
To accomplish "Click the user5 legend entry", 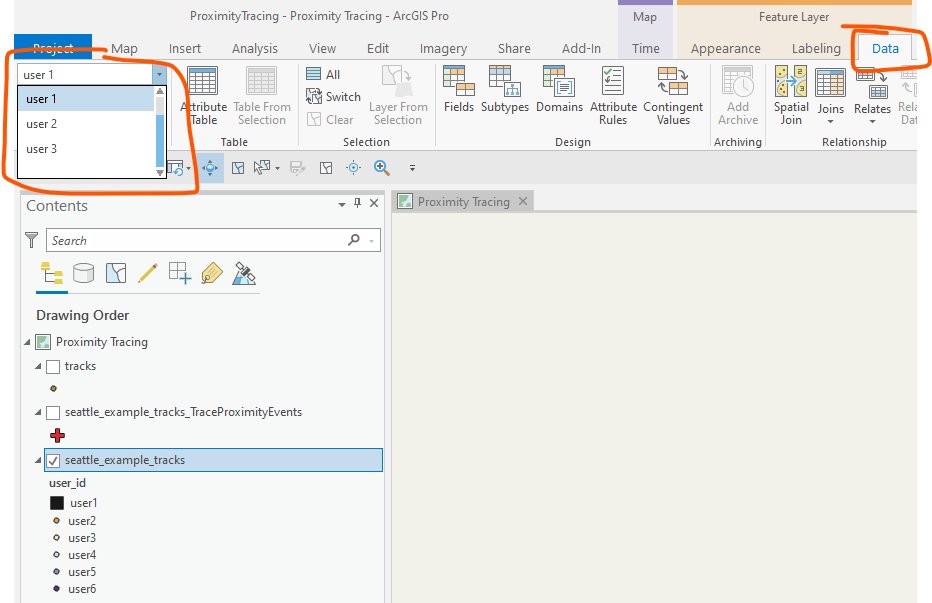I will point(82,572).
